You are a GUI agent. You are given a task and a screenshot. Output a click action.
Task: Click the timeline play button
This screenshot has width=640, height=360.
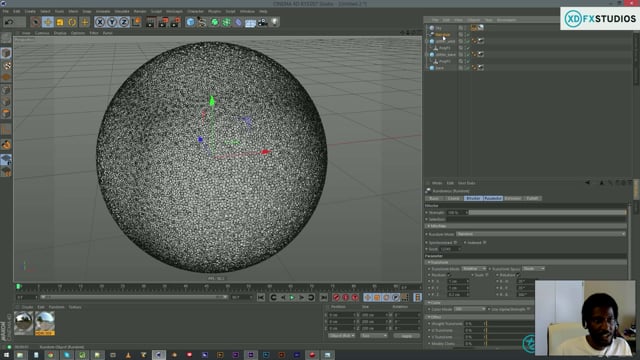292,298
